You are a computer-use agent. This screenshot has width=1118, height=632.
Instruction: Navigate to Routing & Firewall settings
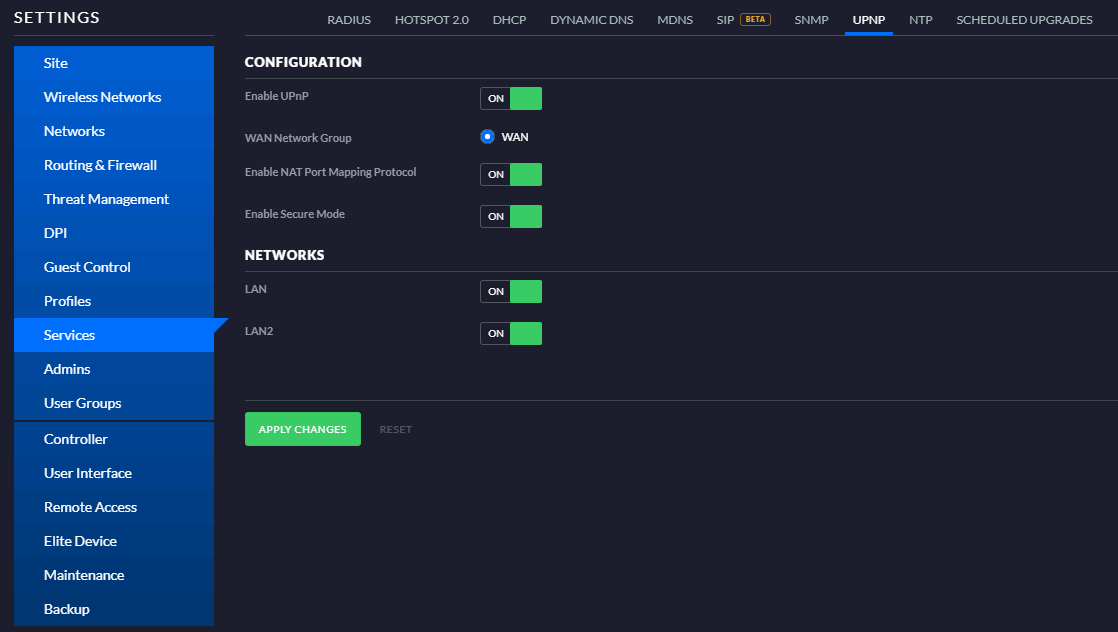click(x=100, y=165)
